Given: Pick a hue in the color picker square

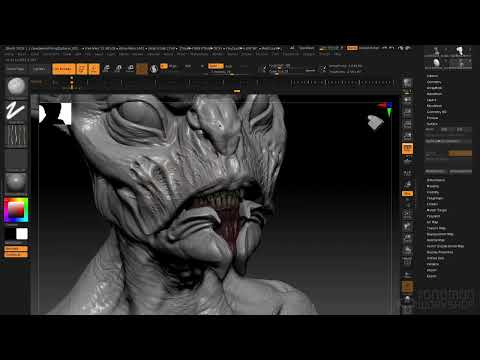Looking at the screenshot, I should pos(16,210).
